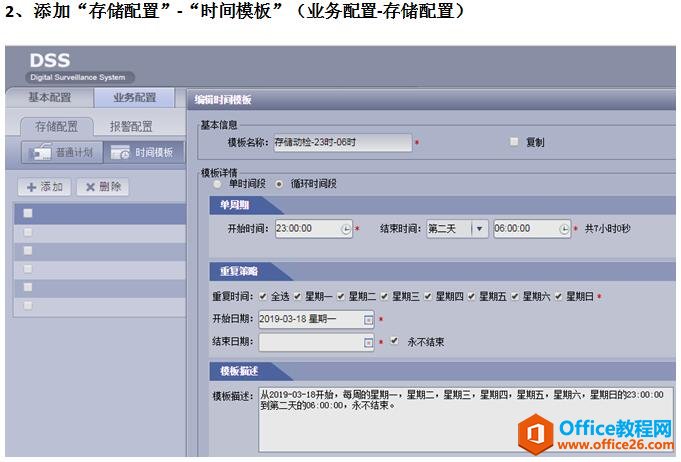Click the 模板名称 template name input field
The image size is (681, 462).
341,143
